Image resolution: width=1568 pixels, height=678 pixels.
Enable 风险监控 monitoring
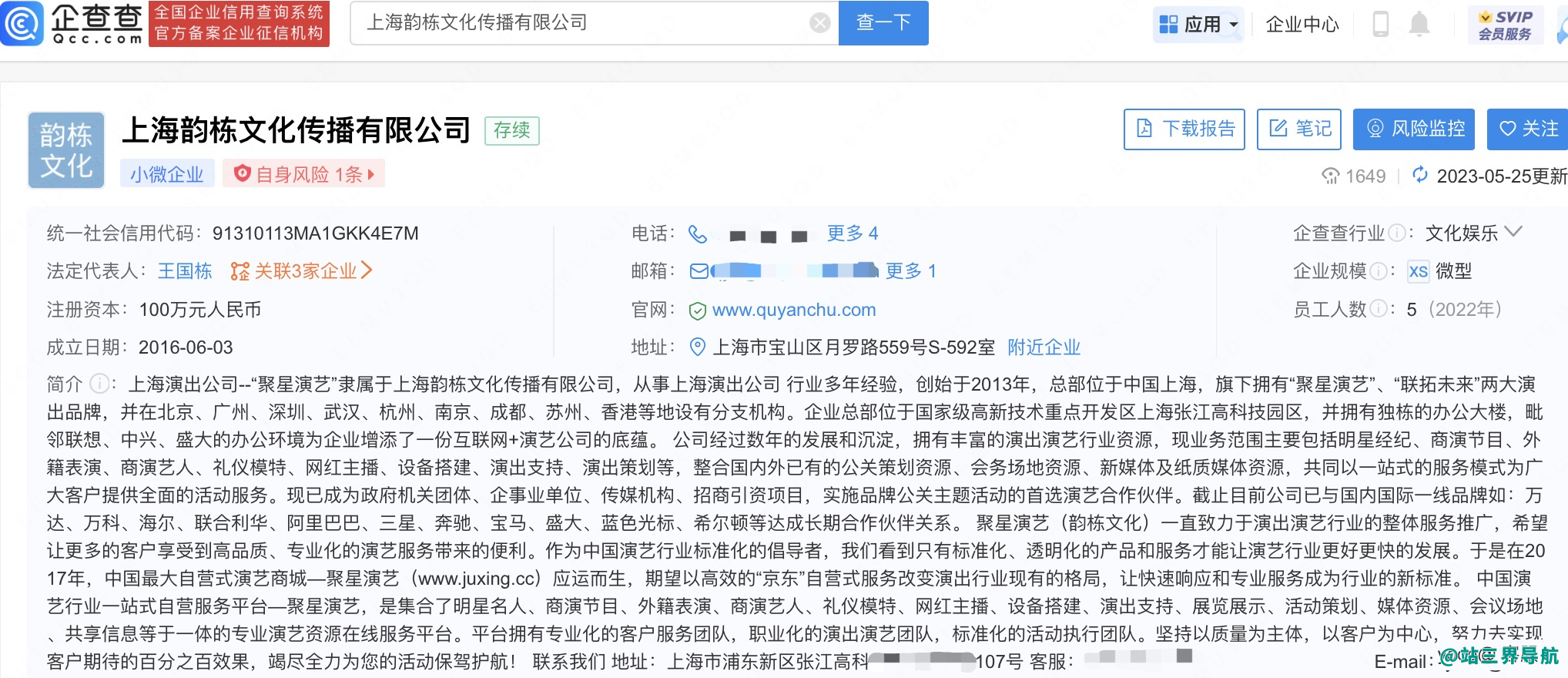tap(1414, 129)
